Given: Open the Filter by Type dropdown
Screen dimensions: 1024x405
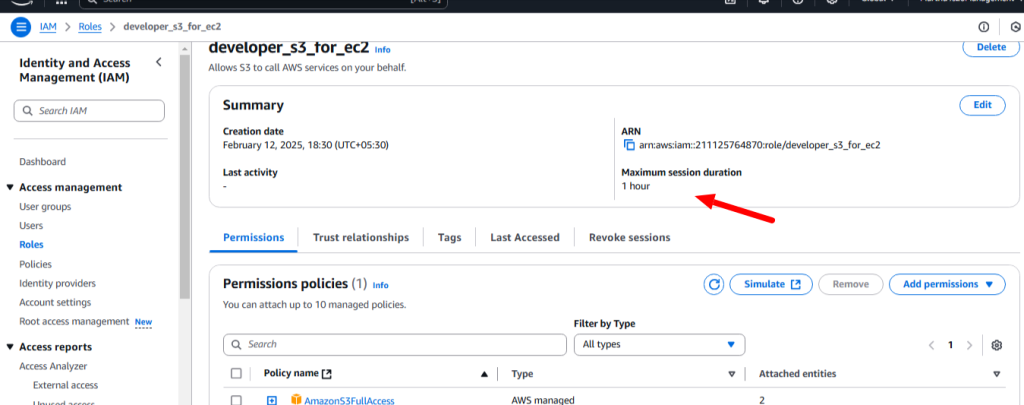Looking at the screenshot, I should 659,344.
